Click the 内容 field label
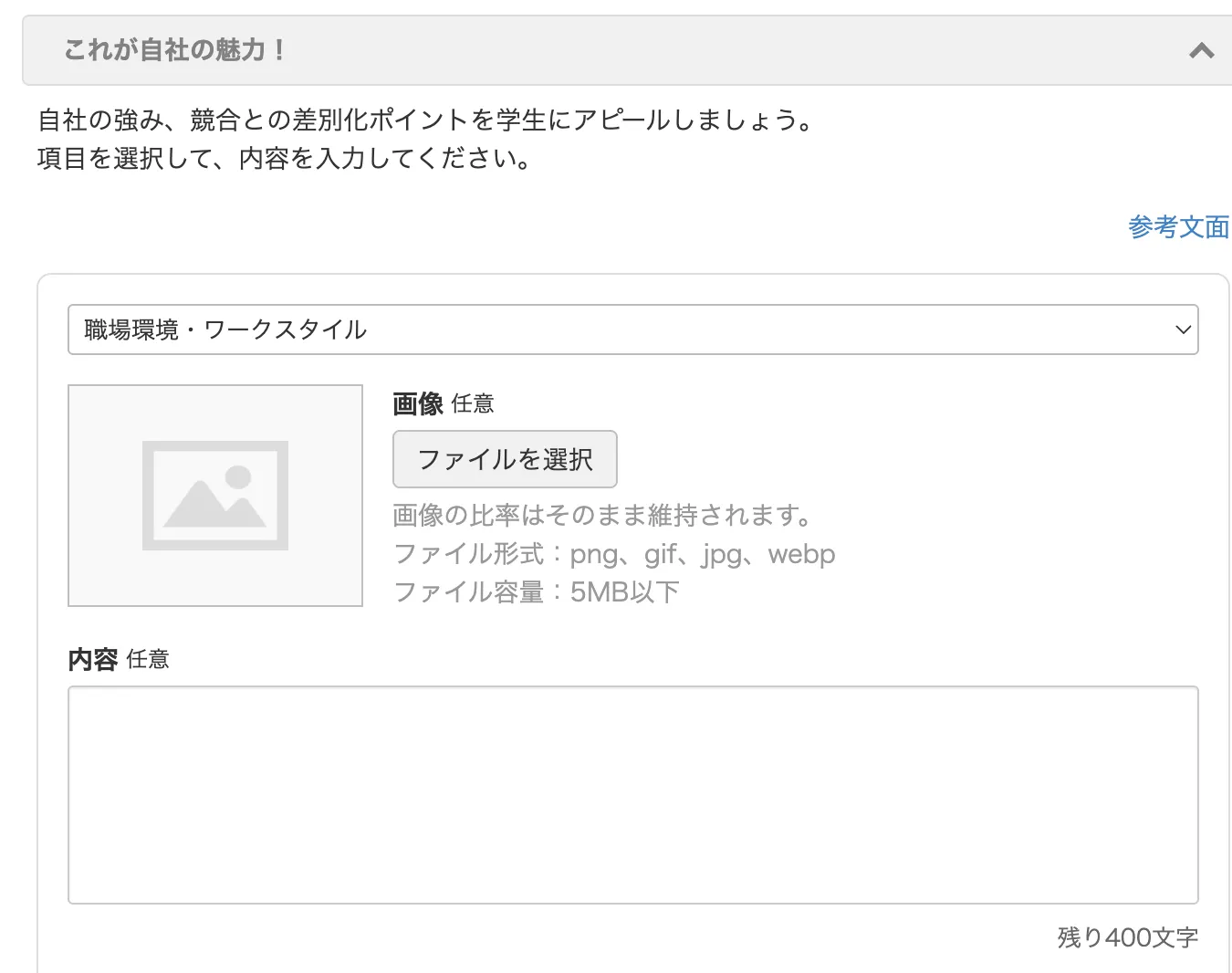This screenshot has width=1232, height=973. [93, 659]
